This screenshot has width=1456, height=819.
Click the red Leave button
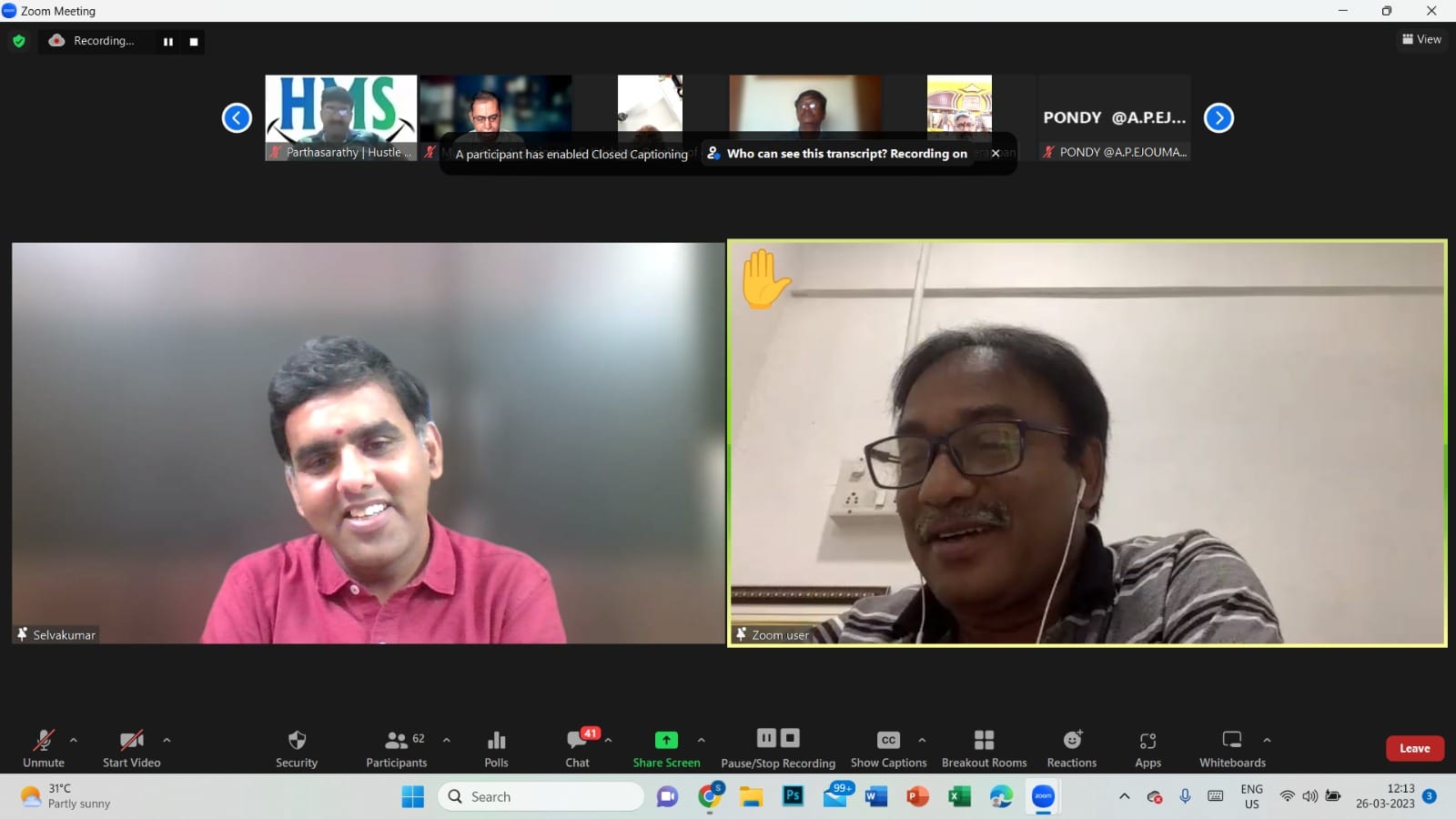click(1414, 748)
